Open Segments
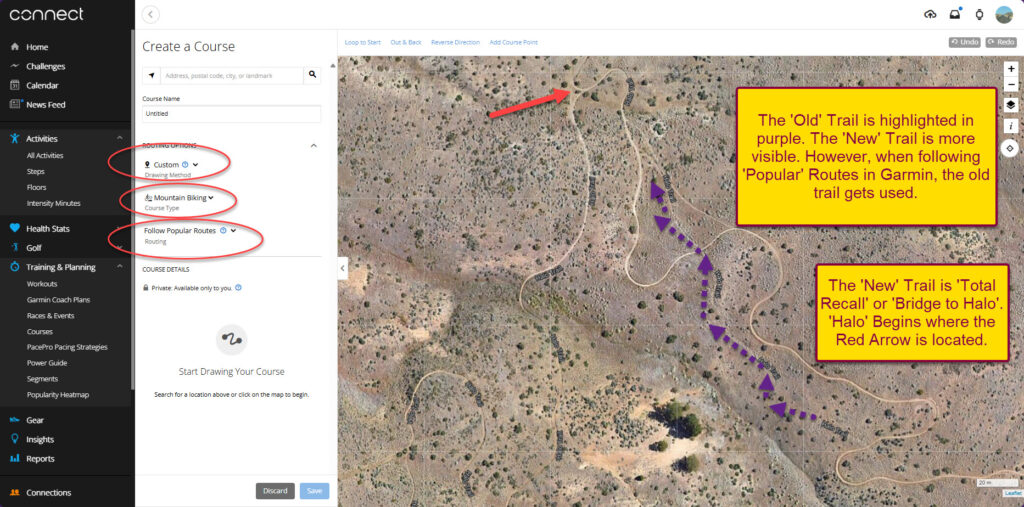The width and height of the screenshot is (1024, 507). pos(42,379)
